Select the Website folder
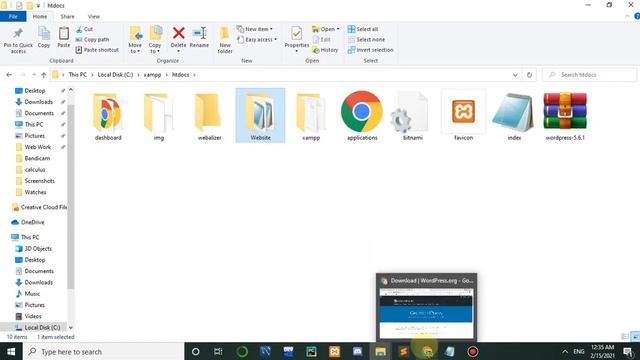Screen dimensions: 640x360 [260, 116]
